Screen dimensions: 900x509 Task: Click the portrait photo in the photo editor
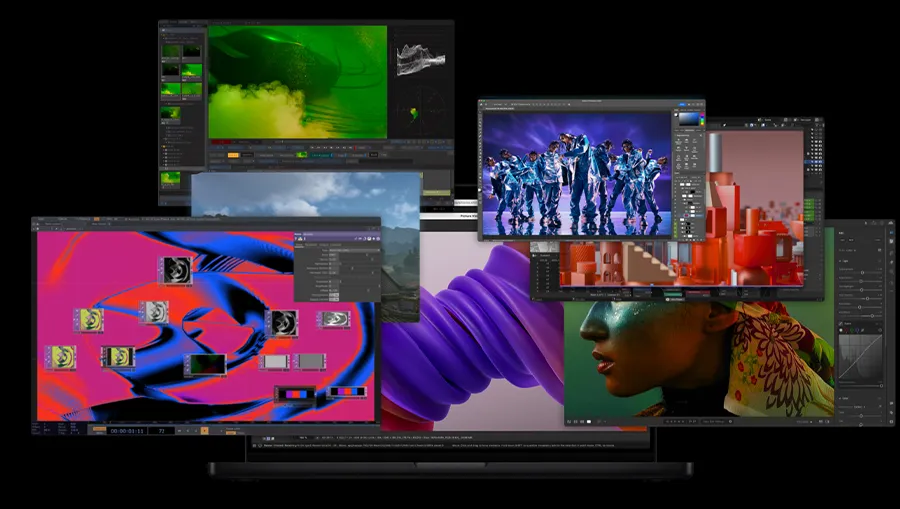pos(699,359)
